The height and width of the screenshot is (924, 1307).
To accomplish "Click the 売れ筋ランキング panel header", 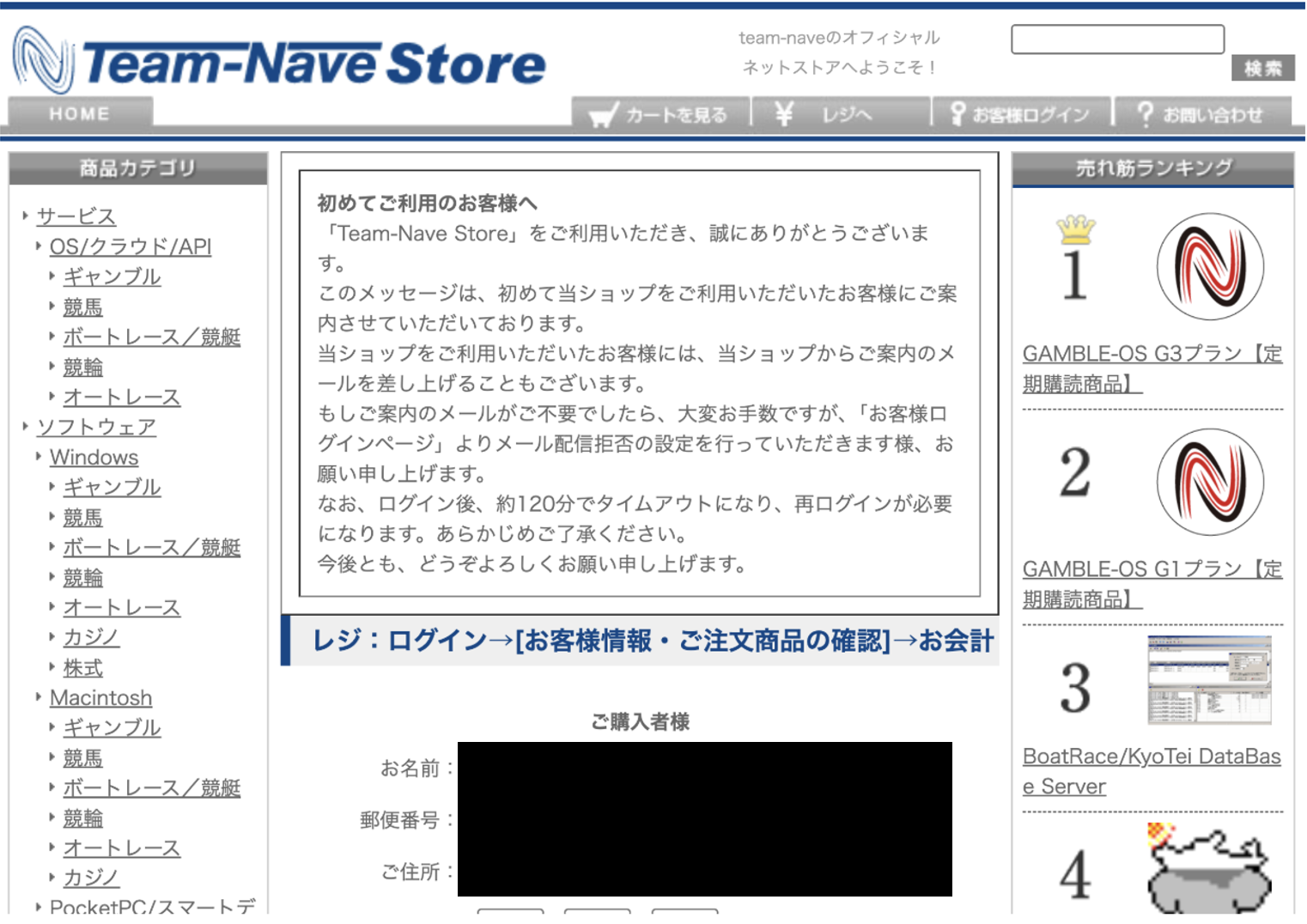I will tap(1152, 169).
